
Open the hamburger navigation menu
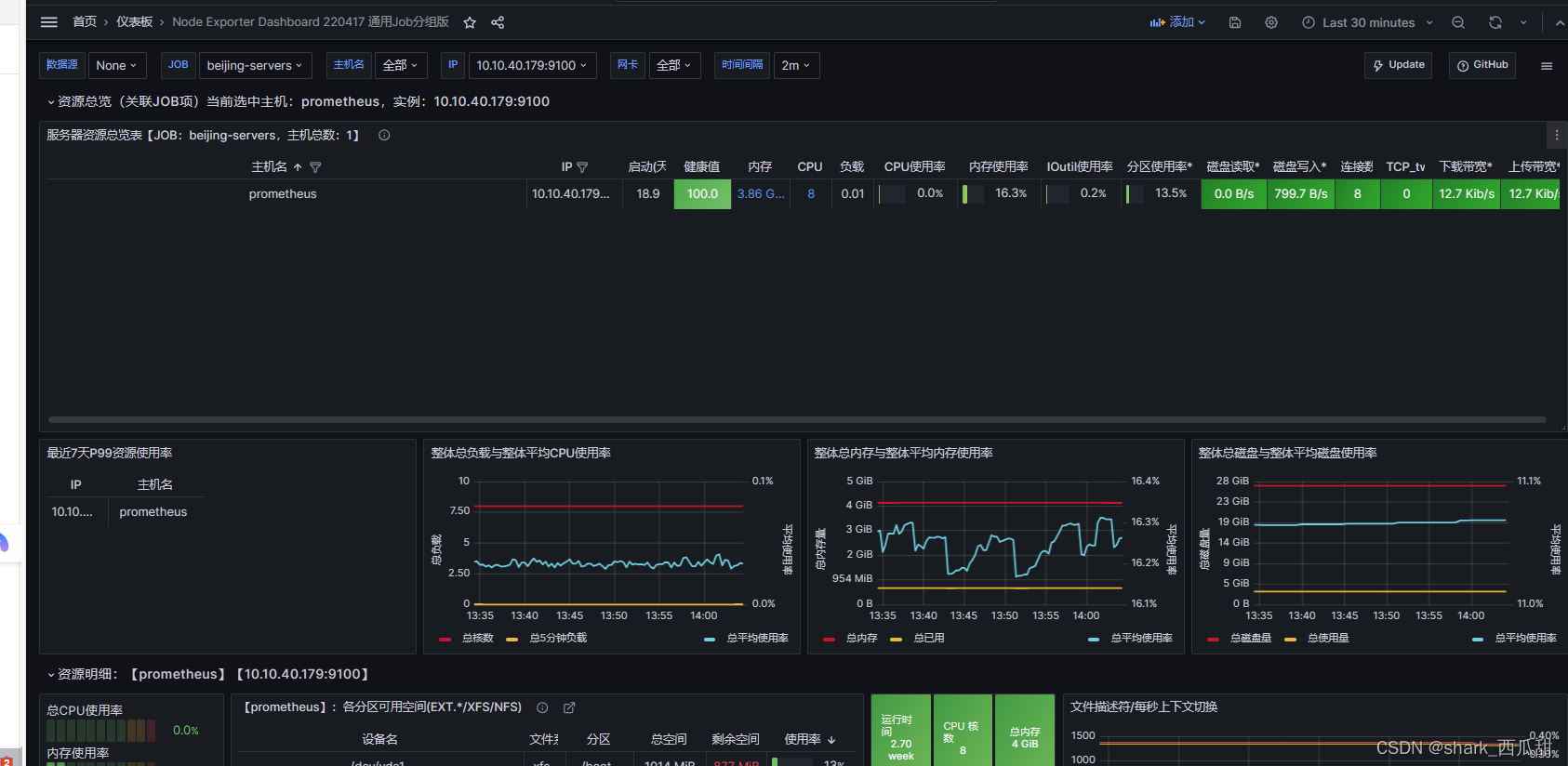[49, 22]
